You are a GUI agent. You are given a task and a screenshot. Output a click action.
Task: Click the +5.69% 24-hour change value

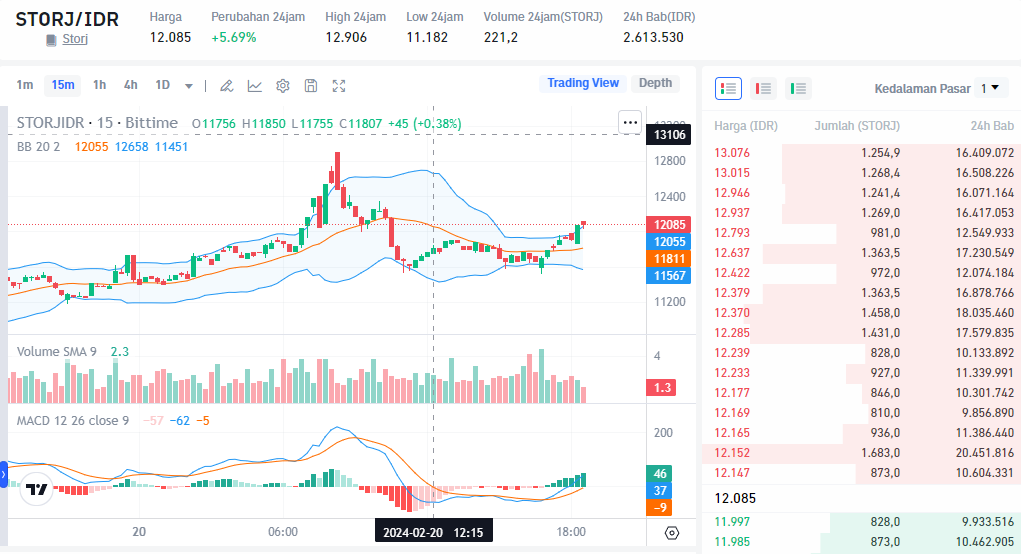tap(234, 38)
